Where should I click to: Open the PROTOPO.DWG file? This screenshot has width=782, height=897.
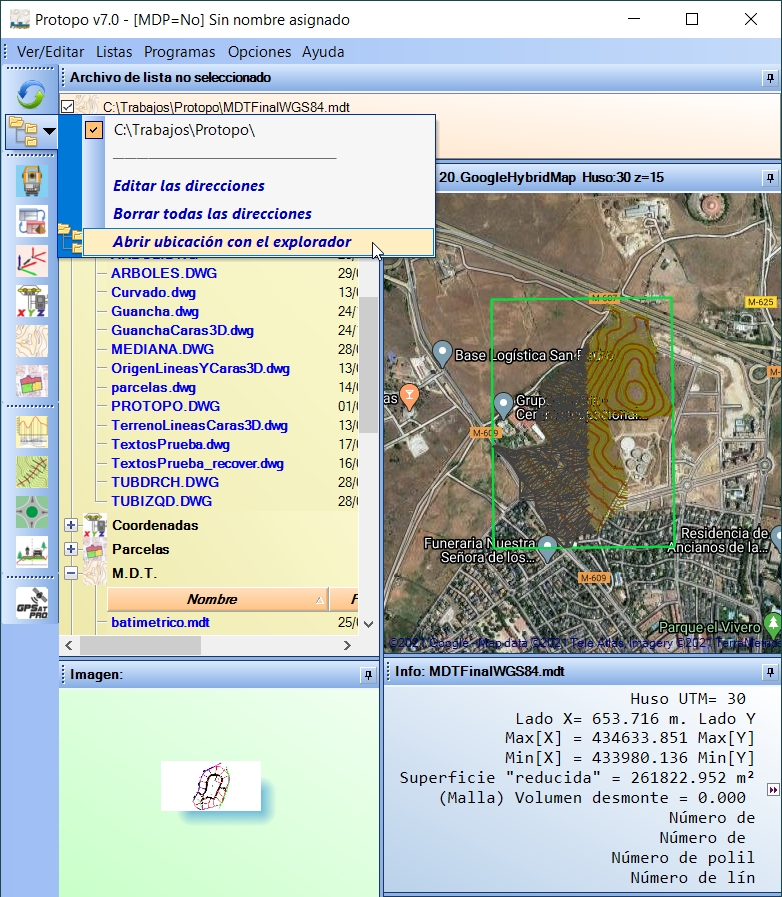[165, 406]
